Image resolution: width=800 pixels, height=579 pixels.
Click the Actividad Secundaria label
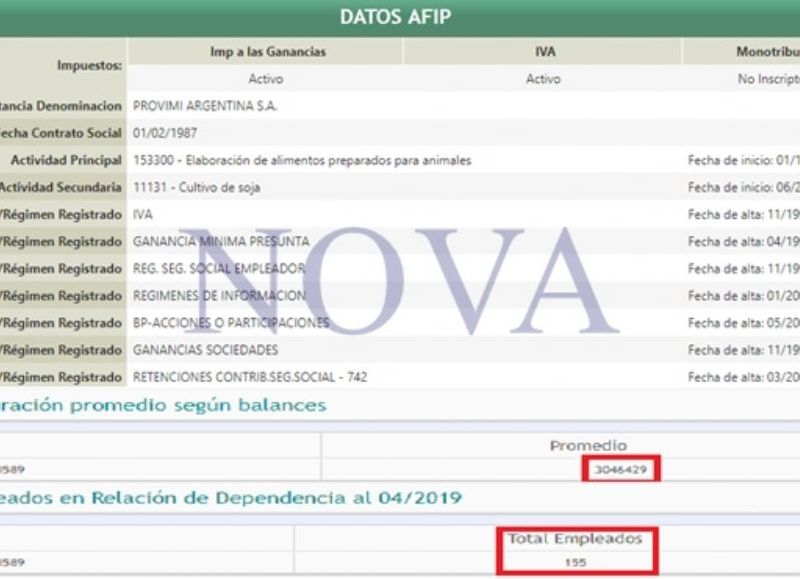[x=61, y=187]
